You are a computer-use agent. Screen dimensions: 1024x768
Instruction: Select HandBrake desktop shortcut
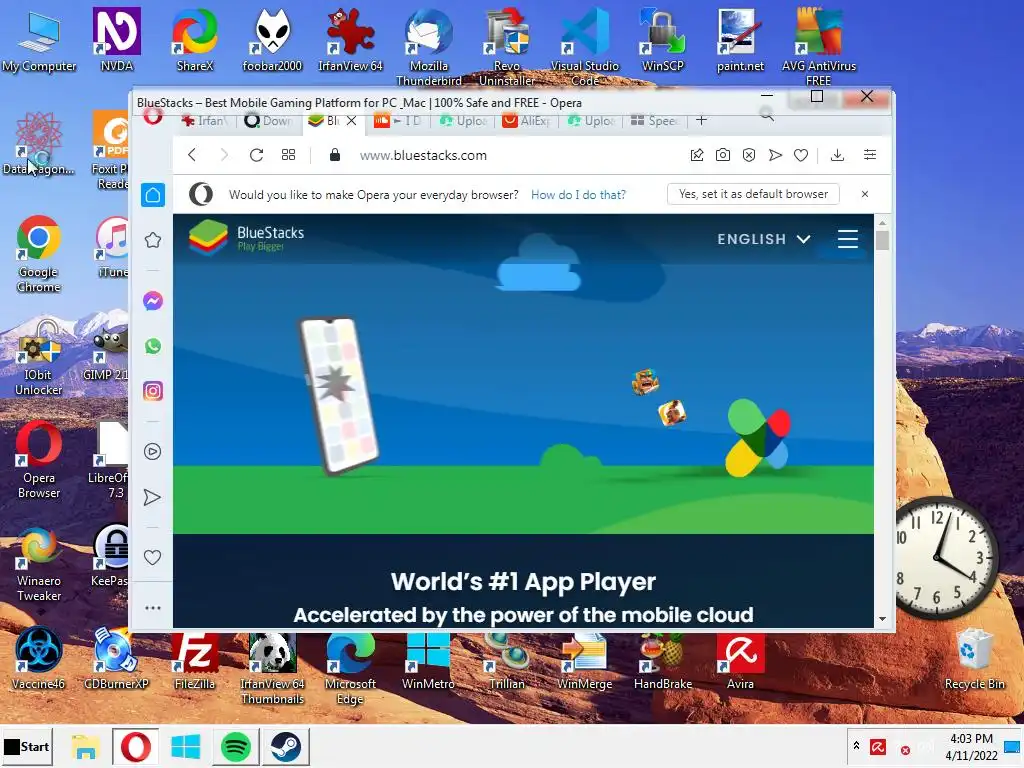(x=662, y=660)
